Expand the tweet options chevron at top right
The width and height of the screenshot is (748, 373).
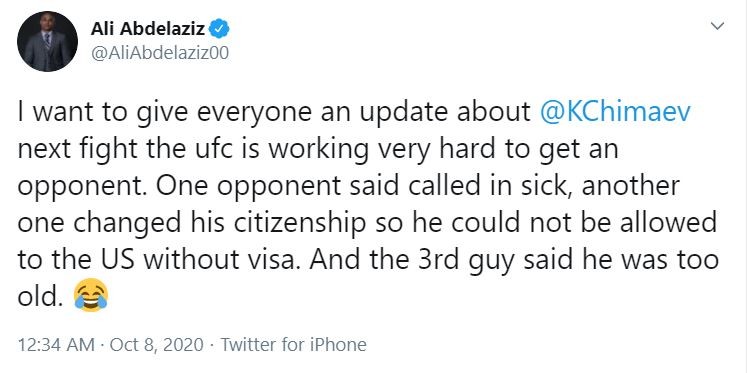717,26
